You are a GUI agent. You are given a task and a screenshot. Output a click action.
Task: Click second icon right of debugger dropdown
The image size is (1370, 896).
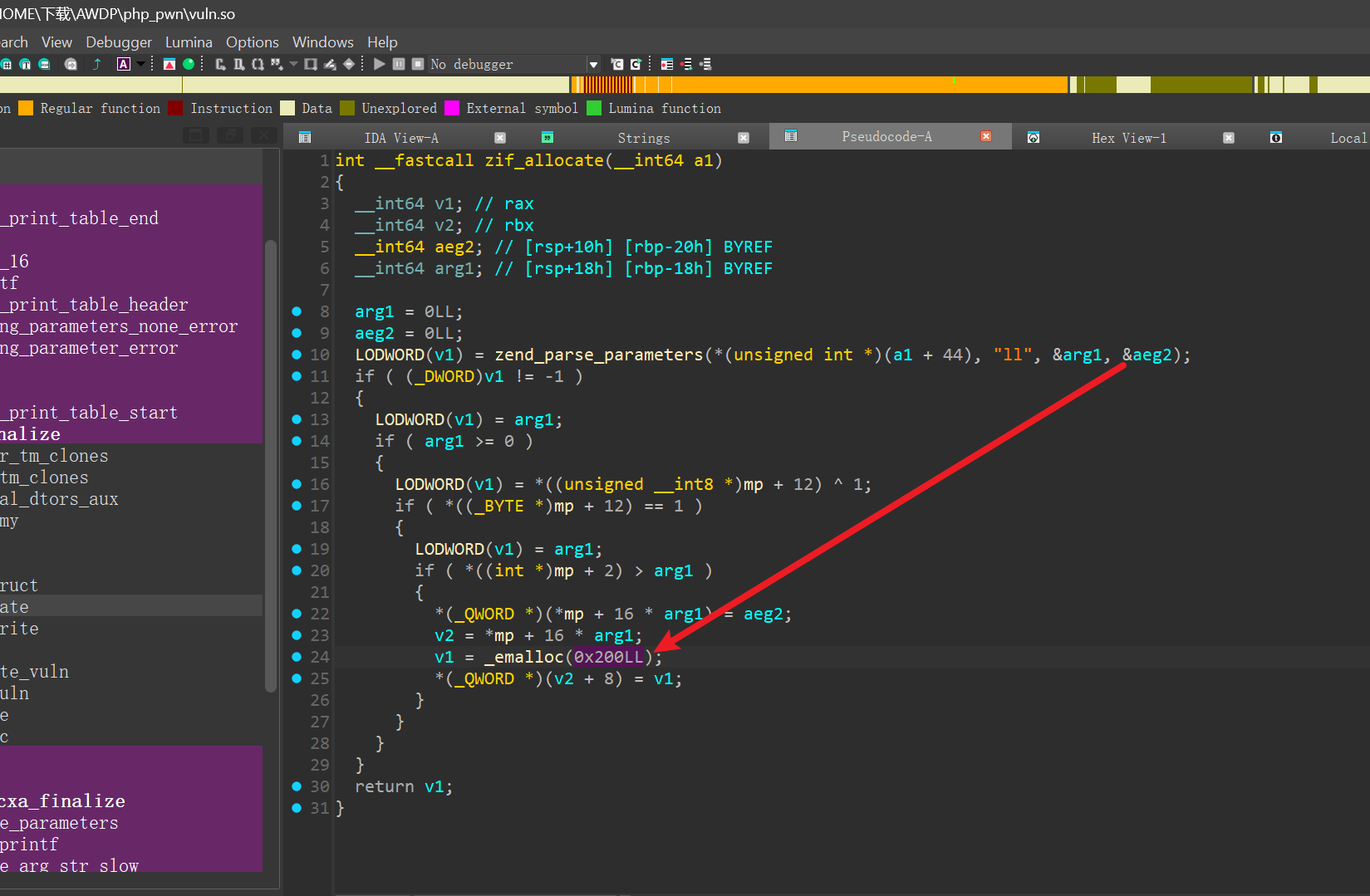tap(636, 64)
